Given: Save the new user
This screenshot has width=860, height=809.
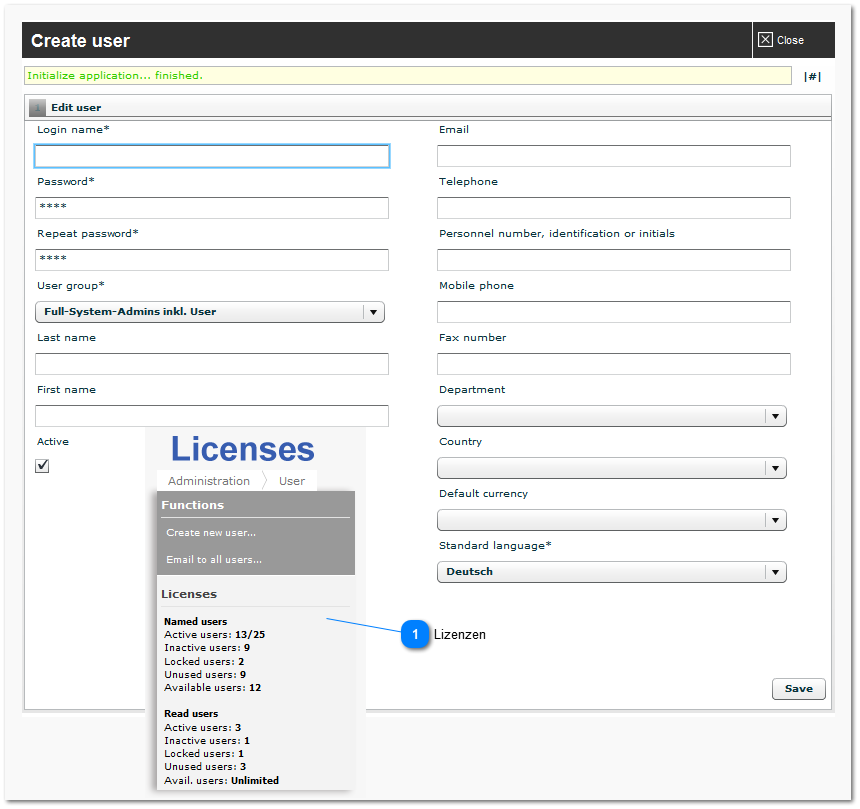Looking at the screenshot, I should pos(799,689).
